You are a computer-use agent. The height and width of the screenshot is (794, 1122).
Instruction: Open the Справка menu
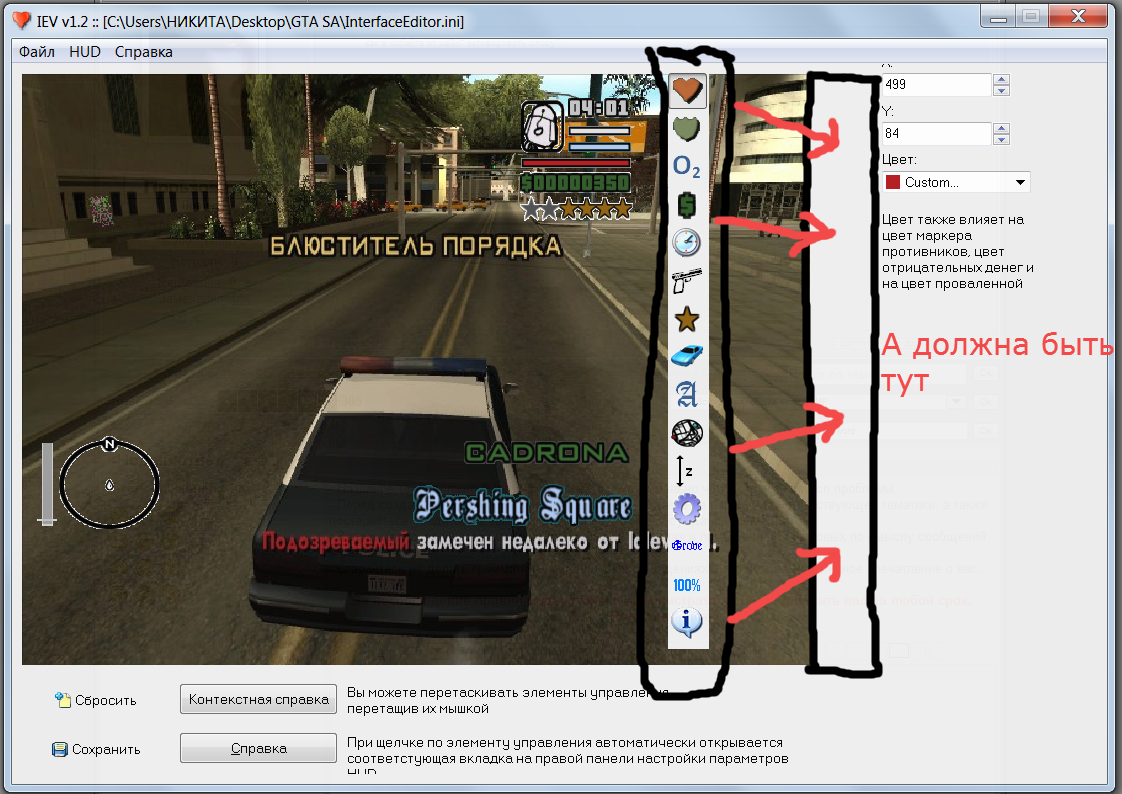coord(143,52)
